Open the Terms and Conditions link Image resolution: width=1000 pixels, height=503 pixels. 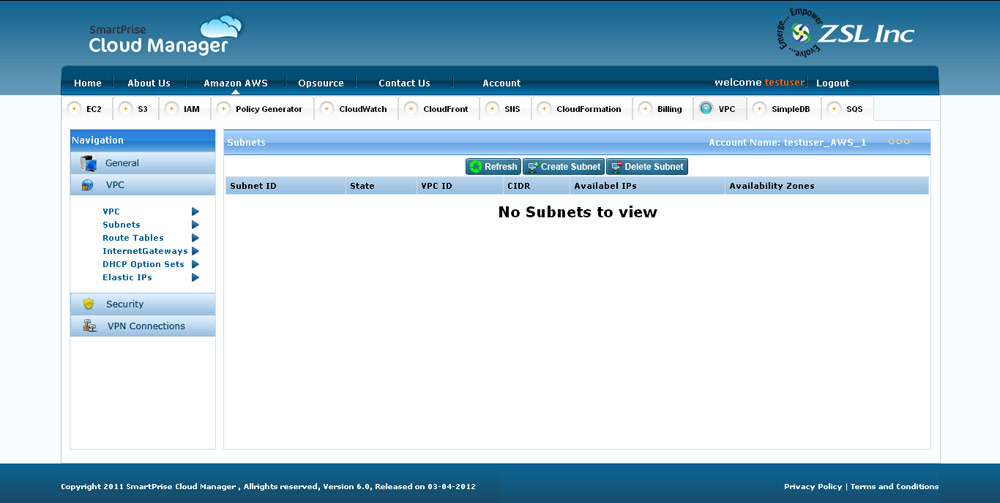pyautogui.click(x=894, y=486)
